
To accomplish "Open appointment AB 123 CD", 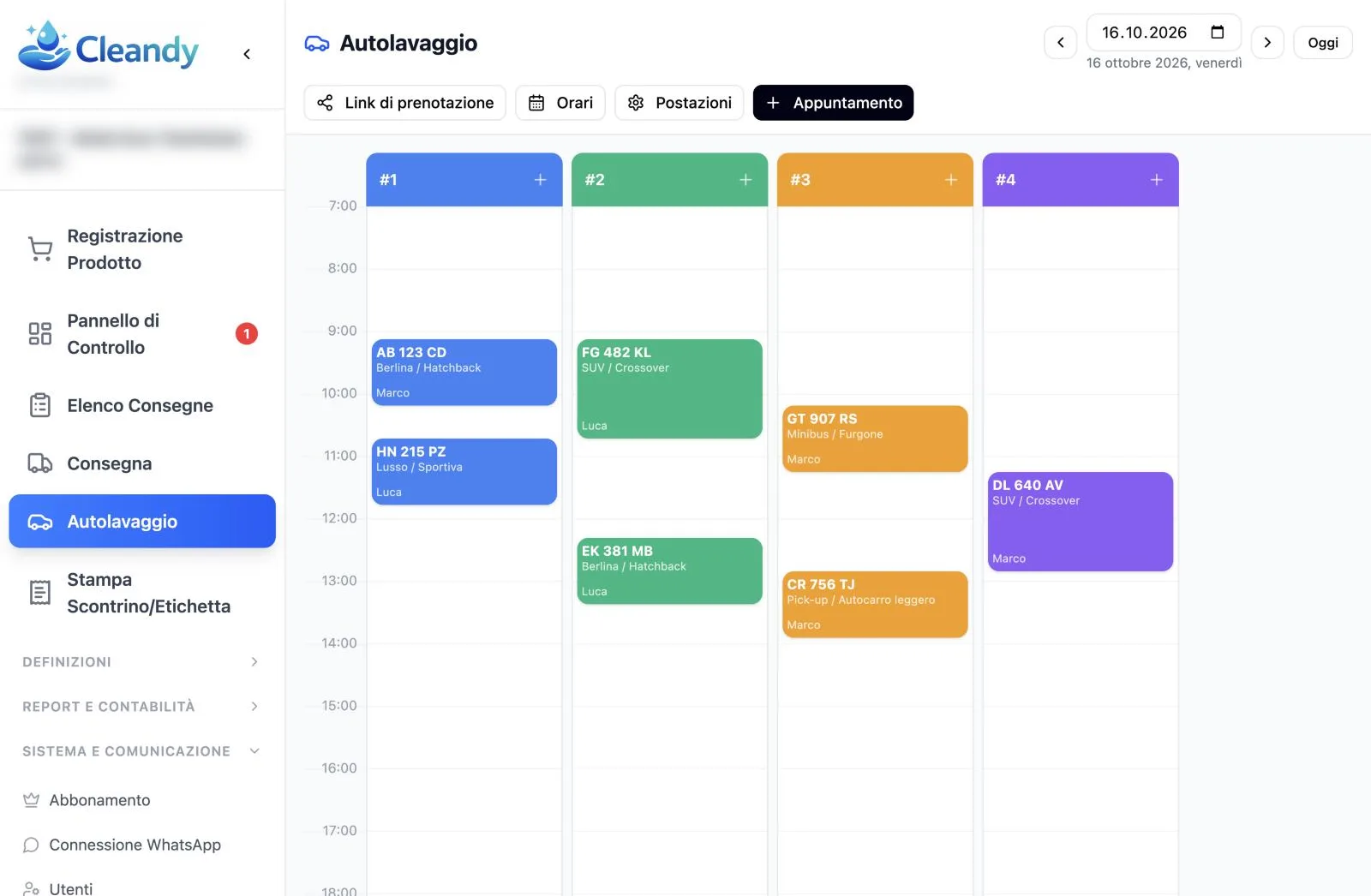I will click(x=464, y=372).
